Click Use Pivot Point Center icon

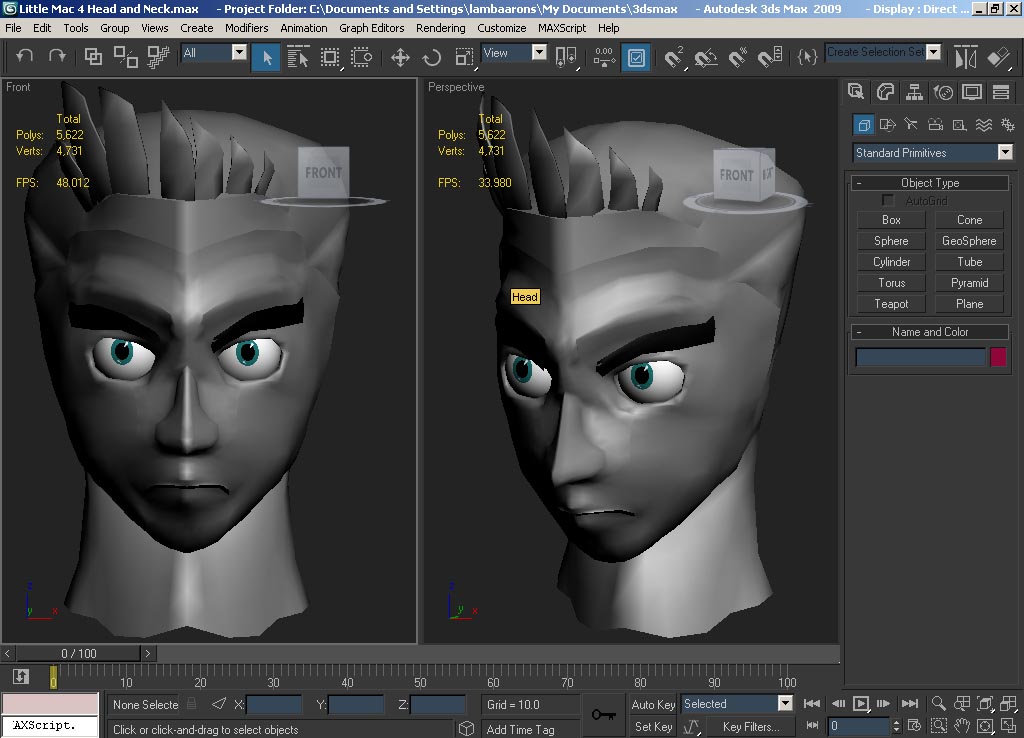[566, 57]
